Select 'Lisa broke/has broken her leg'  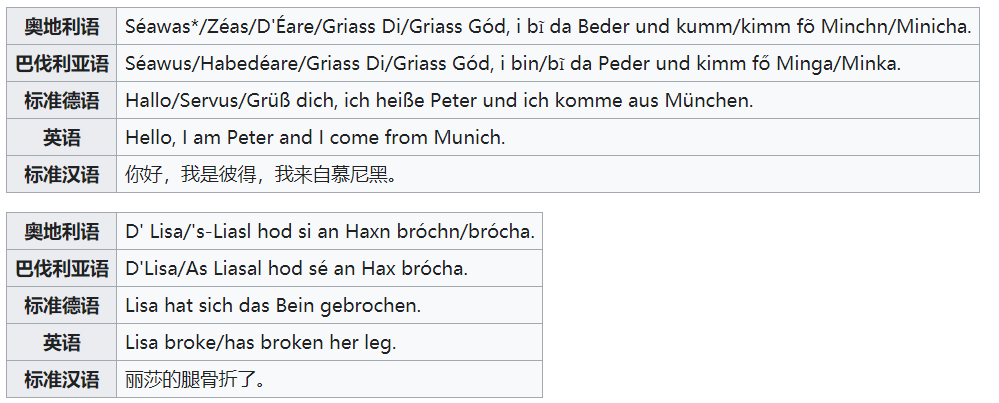pos(261,342)
